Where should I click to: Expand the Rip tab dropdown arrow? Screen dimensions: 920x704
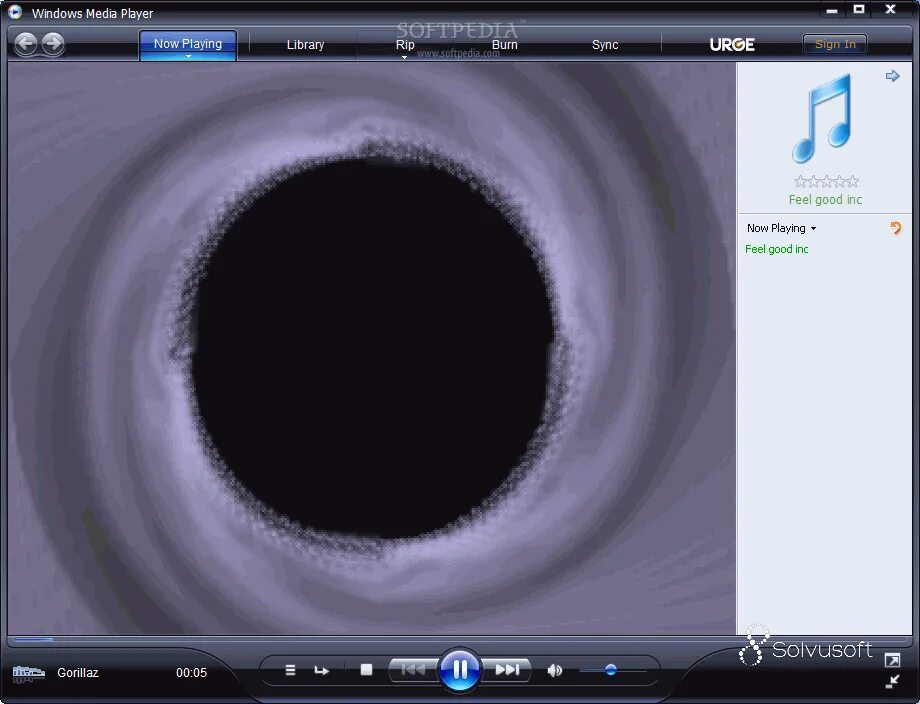(404, 57)
